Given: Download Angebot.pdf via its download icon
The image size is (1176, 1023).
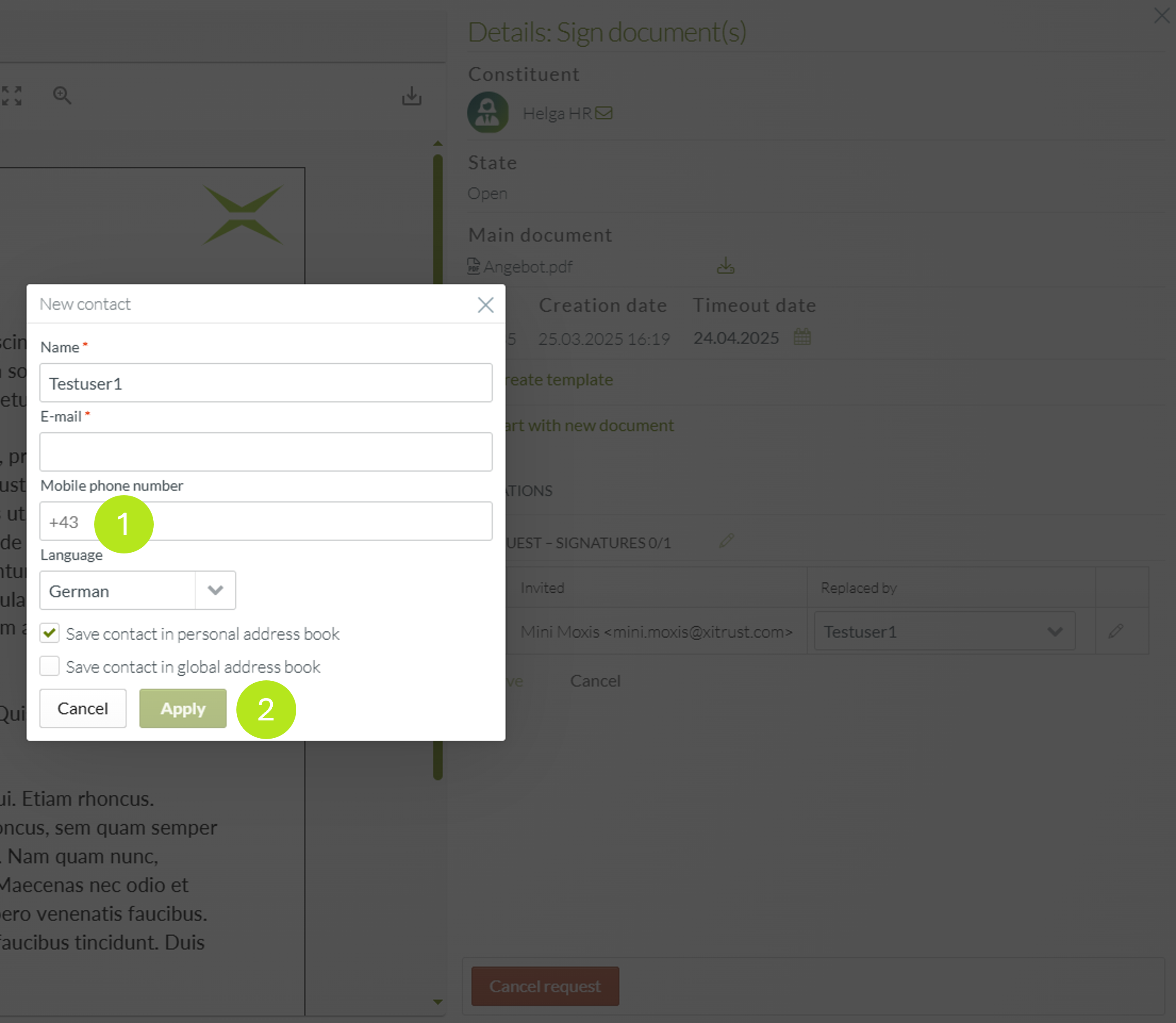Looking at the screenshot, I should (x=725, y=266).
